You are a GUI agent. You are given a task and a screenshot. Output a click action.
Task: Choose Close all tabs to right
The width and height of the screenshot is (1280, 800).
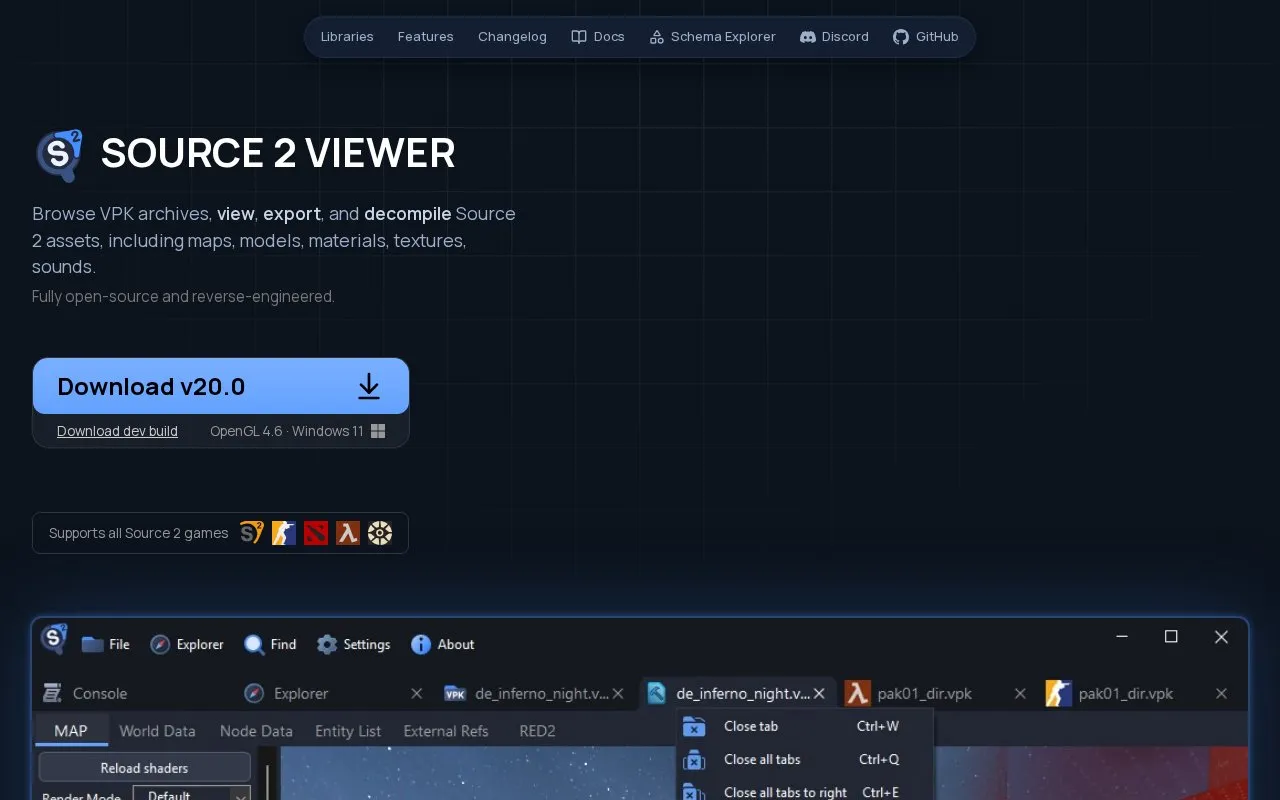pos(805,791)
